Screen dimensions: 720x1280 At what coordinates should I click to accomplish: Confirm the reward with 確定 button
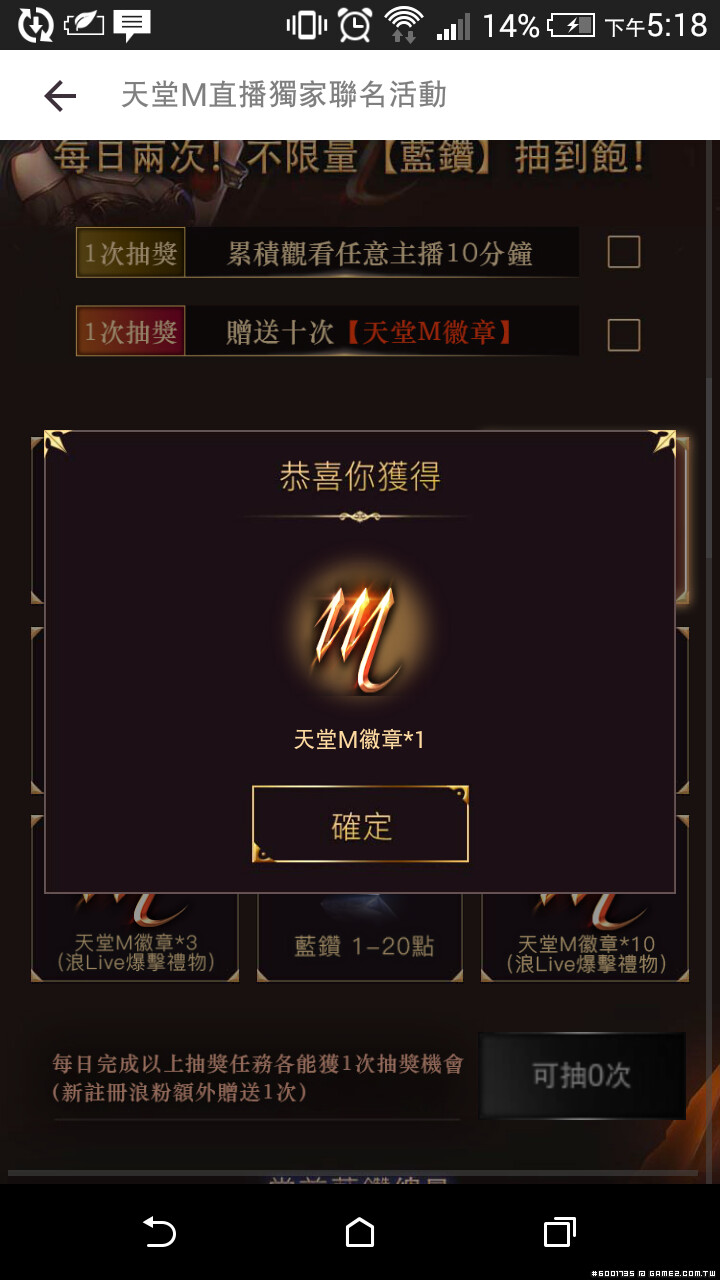click(360, 824)
